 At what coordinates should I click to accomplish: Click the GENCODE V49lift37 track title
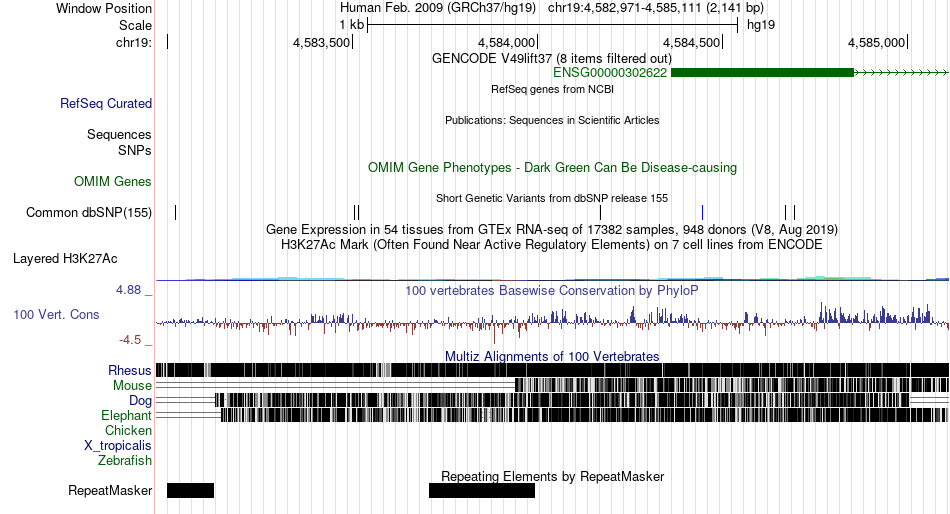(551, 59)
